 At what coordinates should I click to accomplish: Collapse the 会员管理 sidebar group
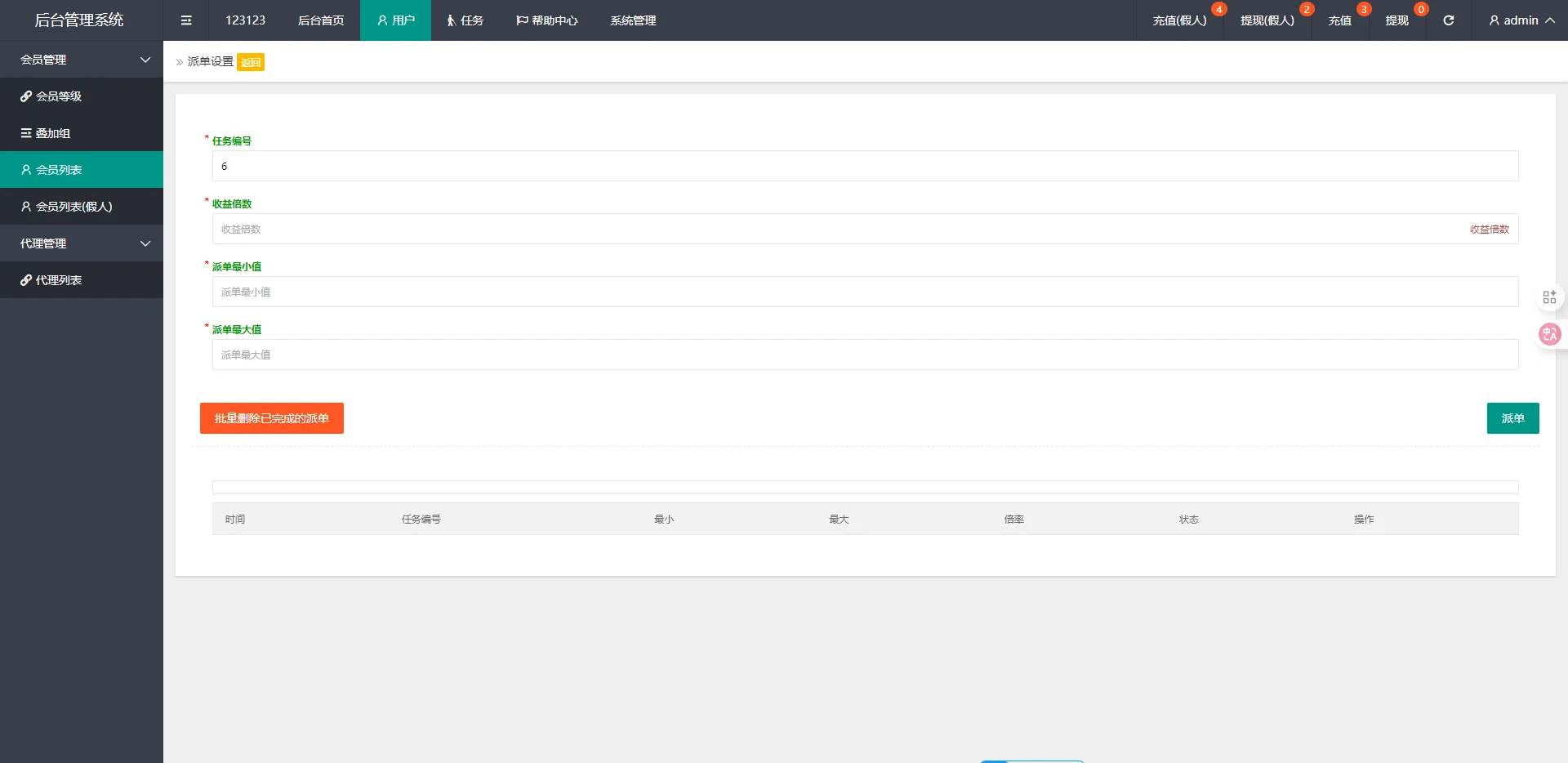coord(82,60)
